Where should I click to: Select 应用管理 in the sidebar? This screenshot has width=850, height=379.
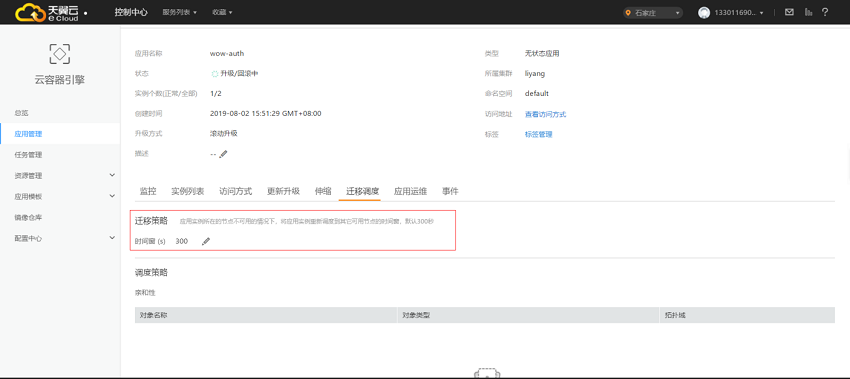[60, 134]
